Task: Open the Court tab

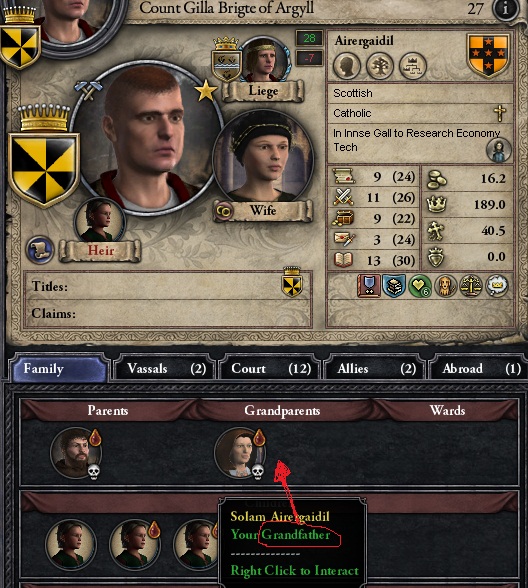Action: pyautogui.click(x=270, y=369)
